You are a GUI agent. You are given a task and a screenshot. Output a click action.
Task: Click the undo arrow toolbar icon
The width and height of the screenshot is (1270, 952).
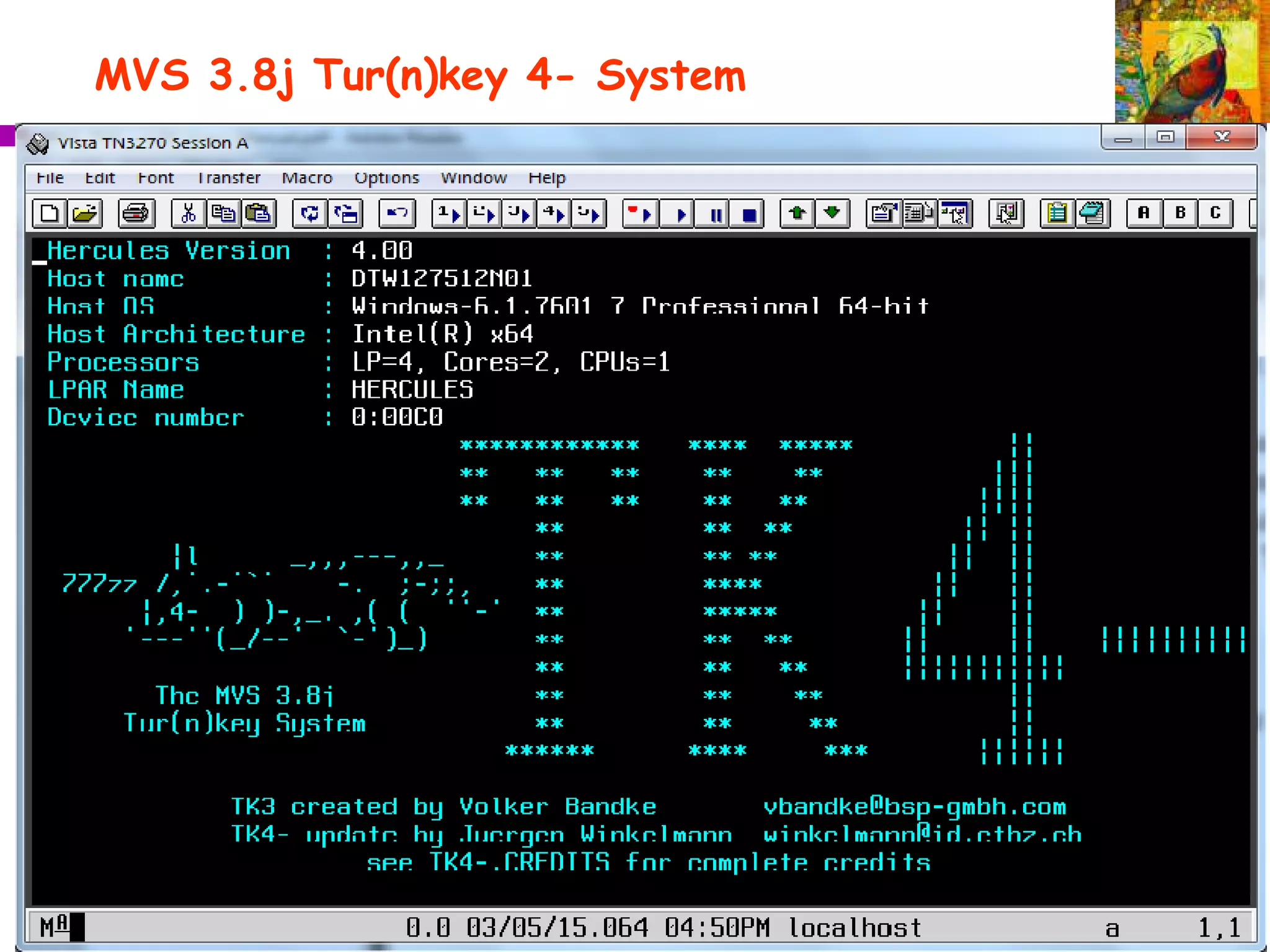point(397,214)
